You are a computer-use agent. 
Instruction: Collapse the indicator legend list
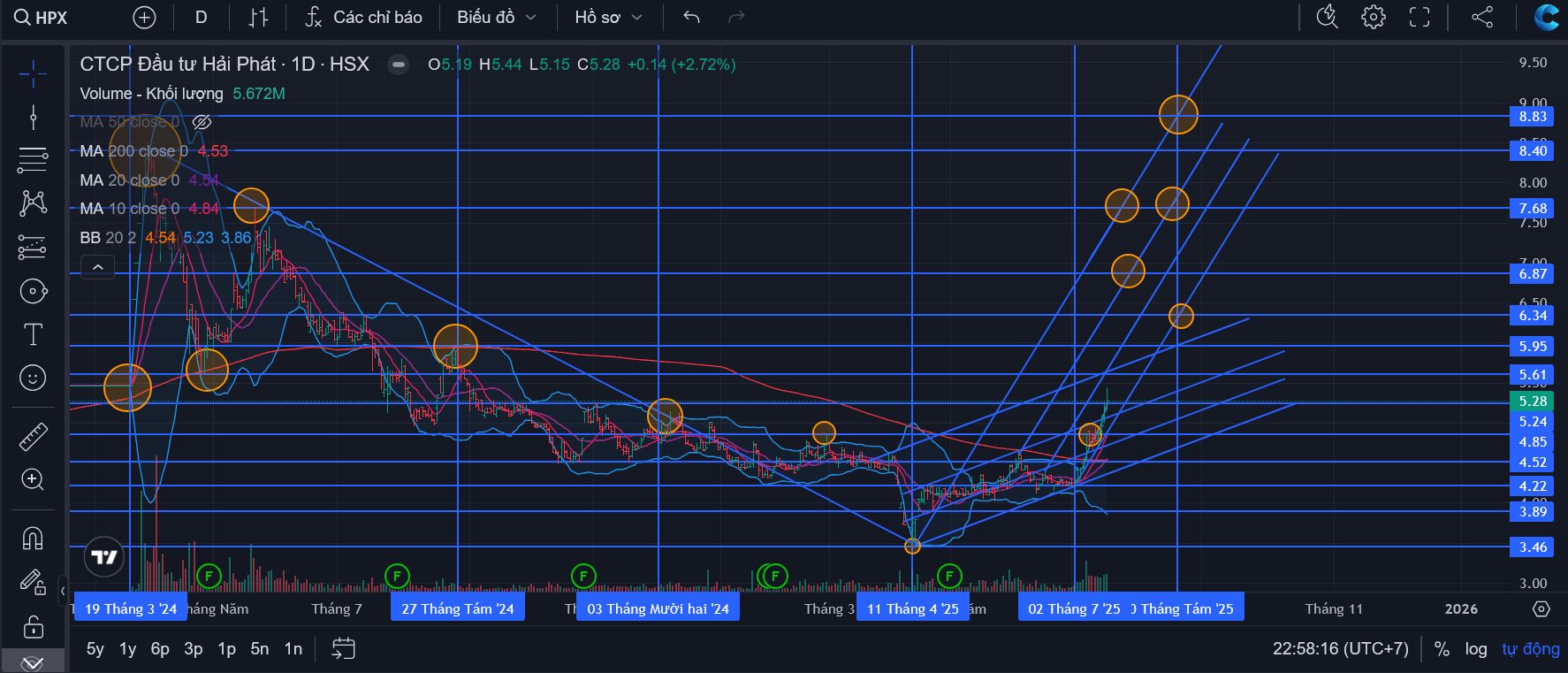click(x=98, y=266)
